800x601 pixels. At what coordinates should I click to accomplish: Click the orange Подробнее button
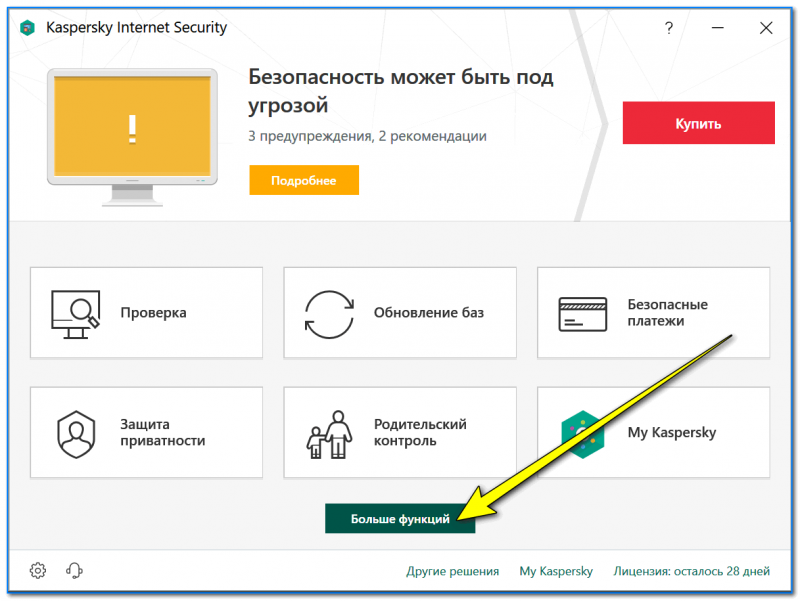(304, 180)
